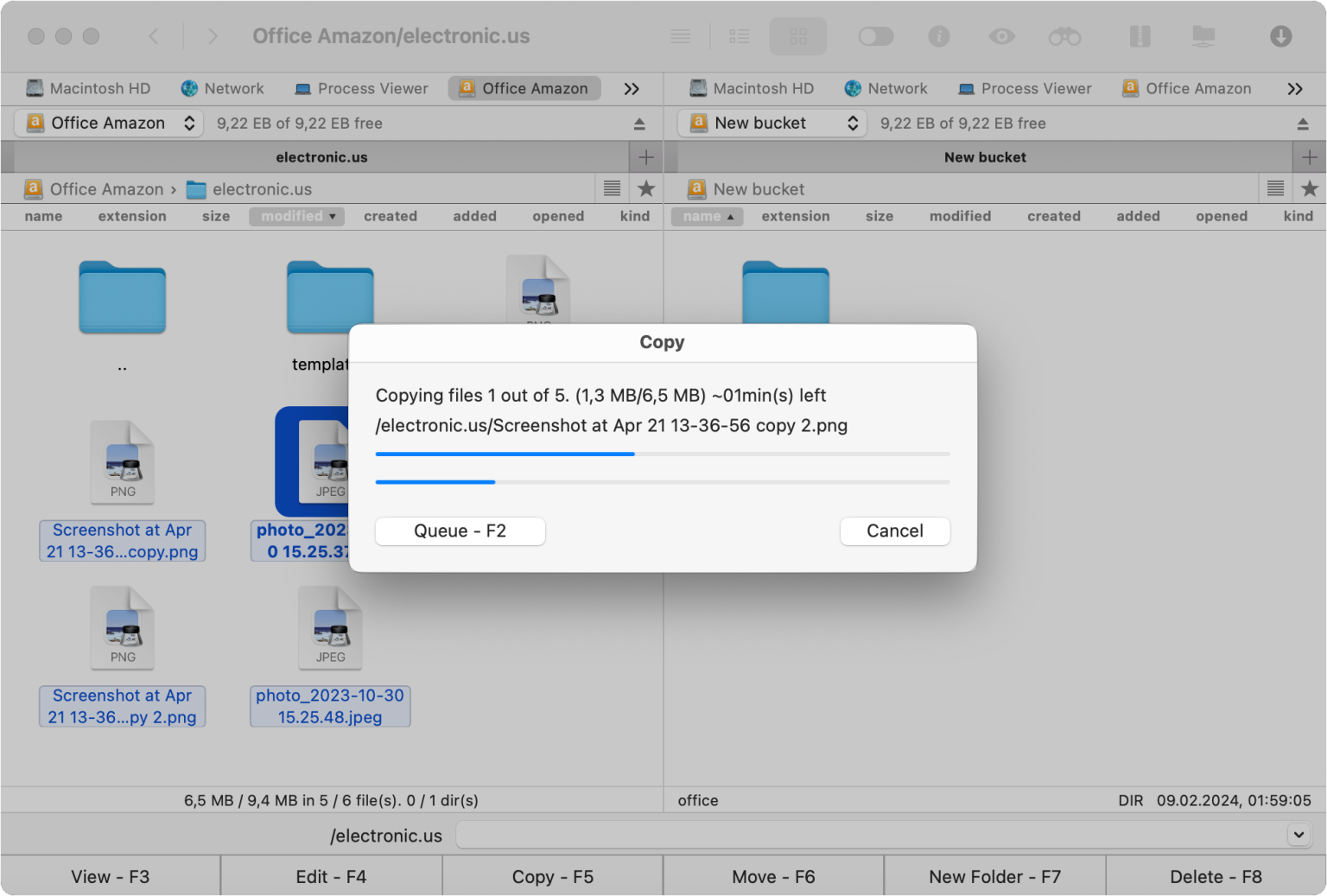Open the download manager icon
The height and width of the screenshot is (896, 1327).
(x=1279, y=36)
